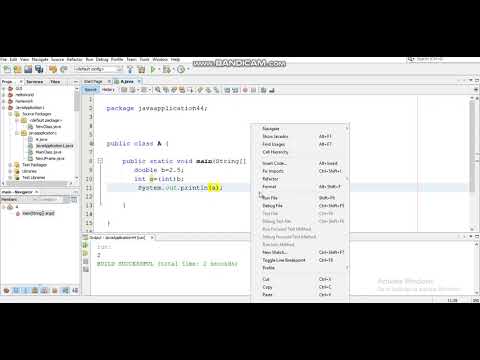Close the Output panel tab
Image resolution: width=480 pixels, height=360 pixels.
pos(152,238)
